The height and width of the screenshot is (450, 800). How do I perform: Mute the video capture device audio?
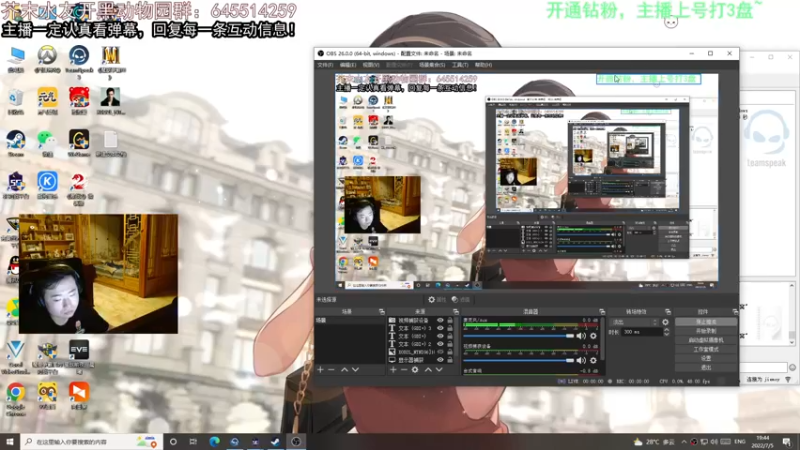(581, 360)
